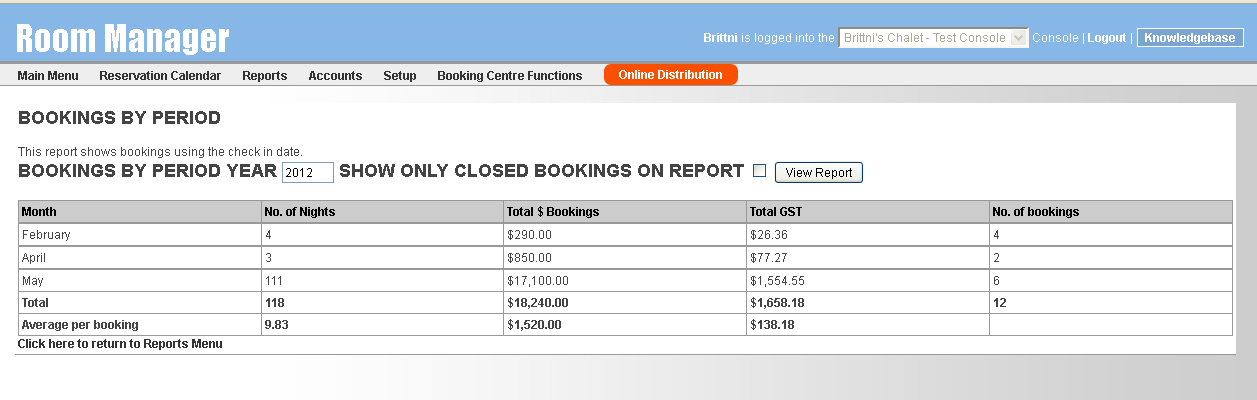Open the Main Menu item

(x=48, y=76)
